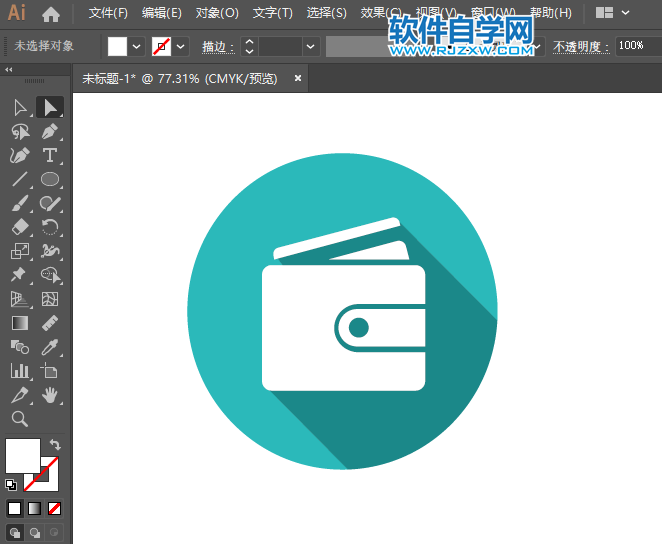Set paint mode to None

(55, 508)
